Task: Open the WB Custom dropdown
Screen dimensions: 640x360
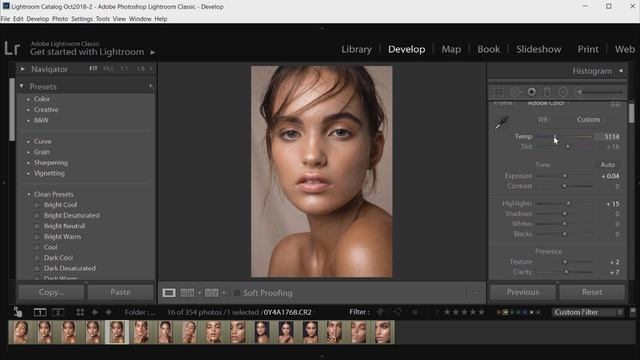Action: tap(591, 120)
